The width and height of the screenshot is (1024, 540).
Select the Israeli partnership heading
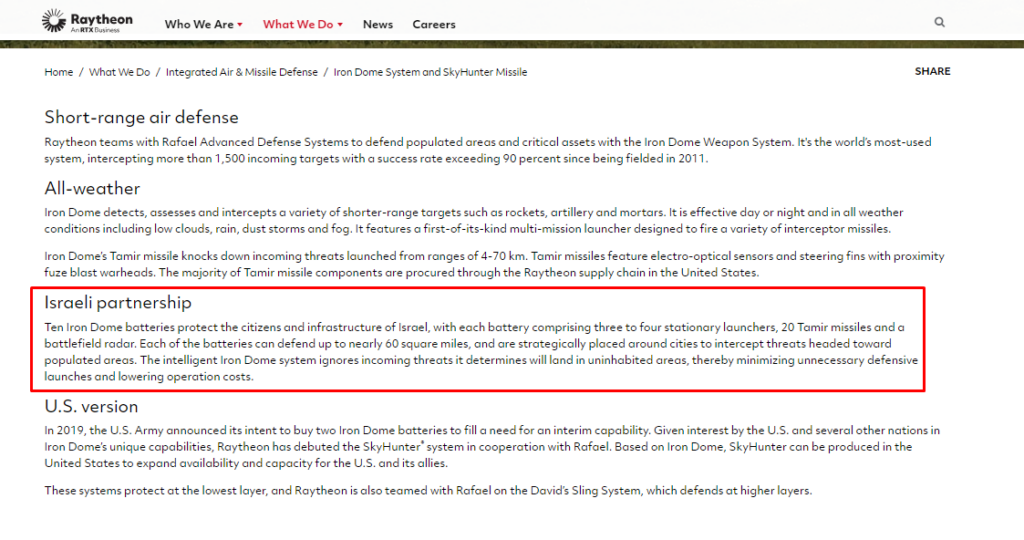click(x=118, y=302)
